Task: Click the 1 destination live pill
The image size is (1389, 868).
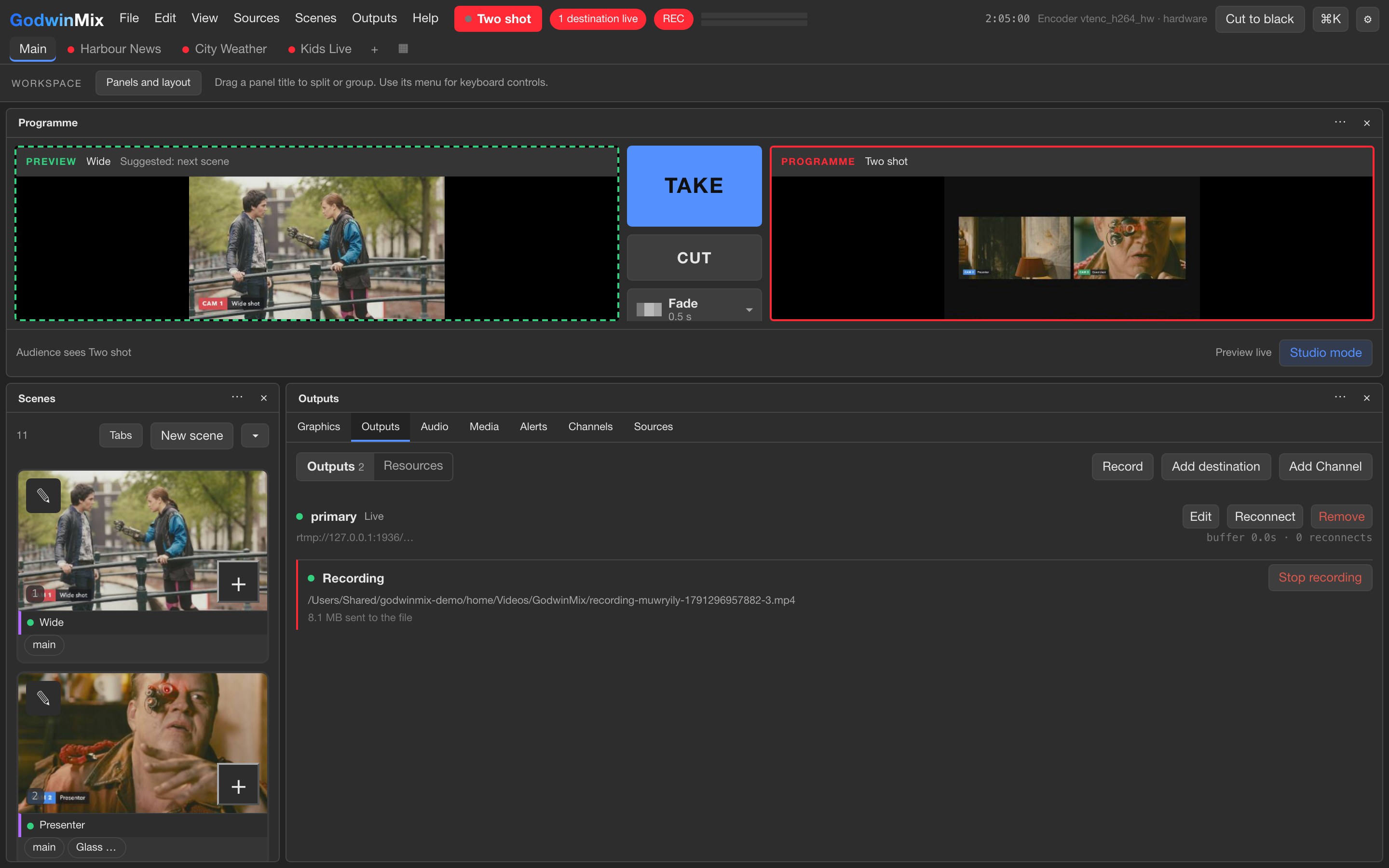Action: click(598, 19)
